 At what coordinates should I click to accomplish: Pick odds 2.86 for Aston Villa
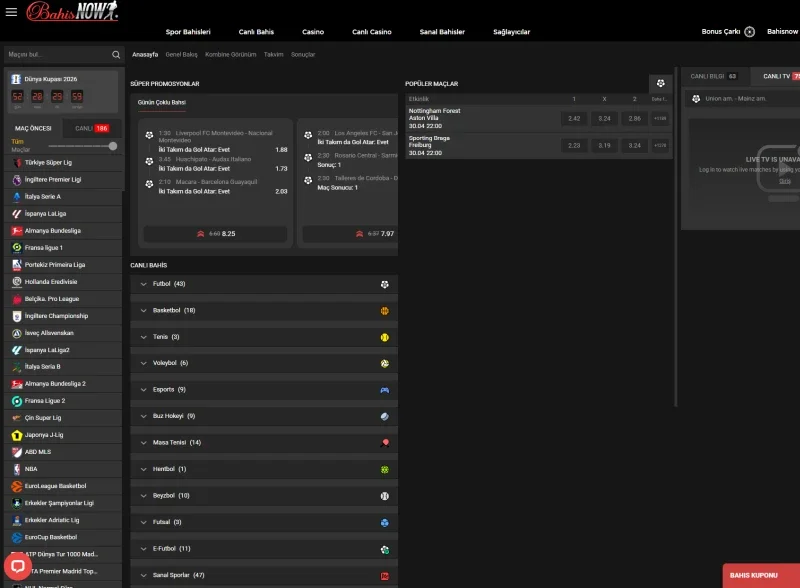(x=634, y=118)
